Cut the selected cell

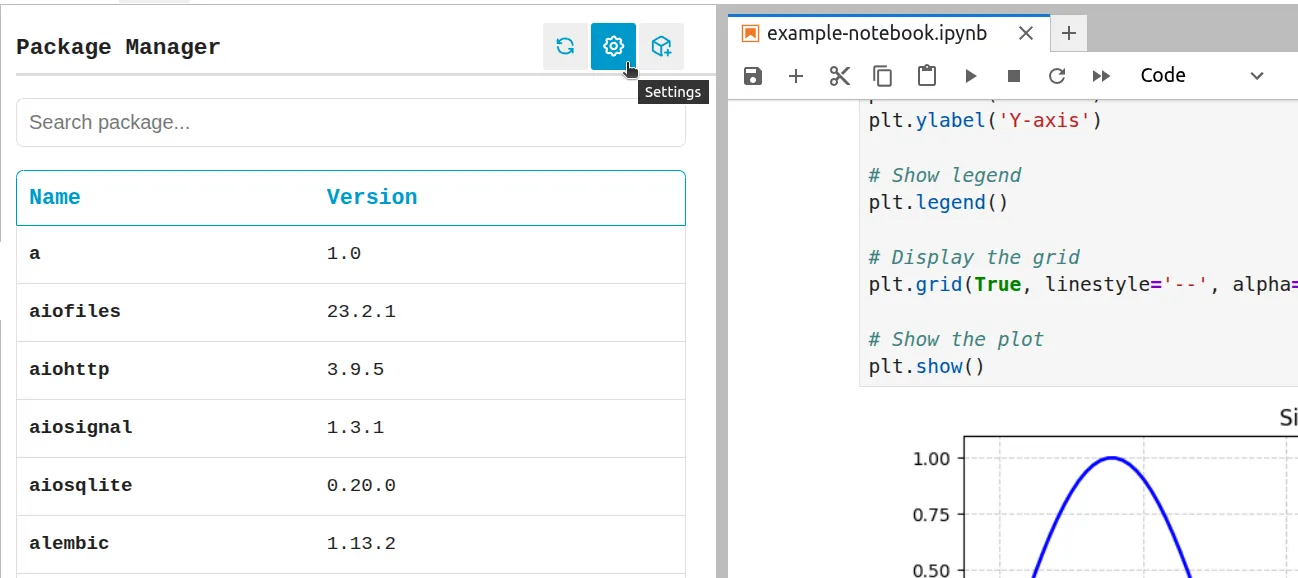point(839,75)
